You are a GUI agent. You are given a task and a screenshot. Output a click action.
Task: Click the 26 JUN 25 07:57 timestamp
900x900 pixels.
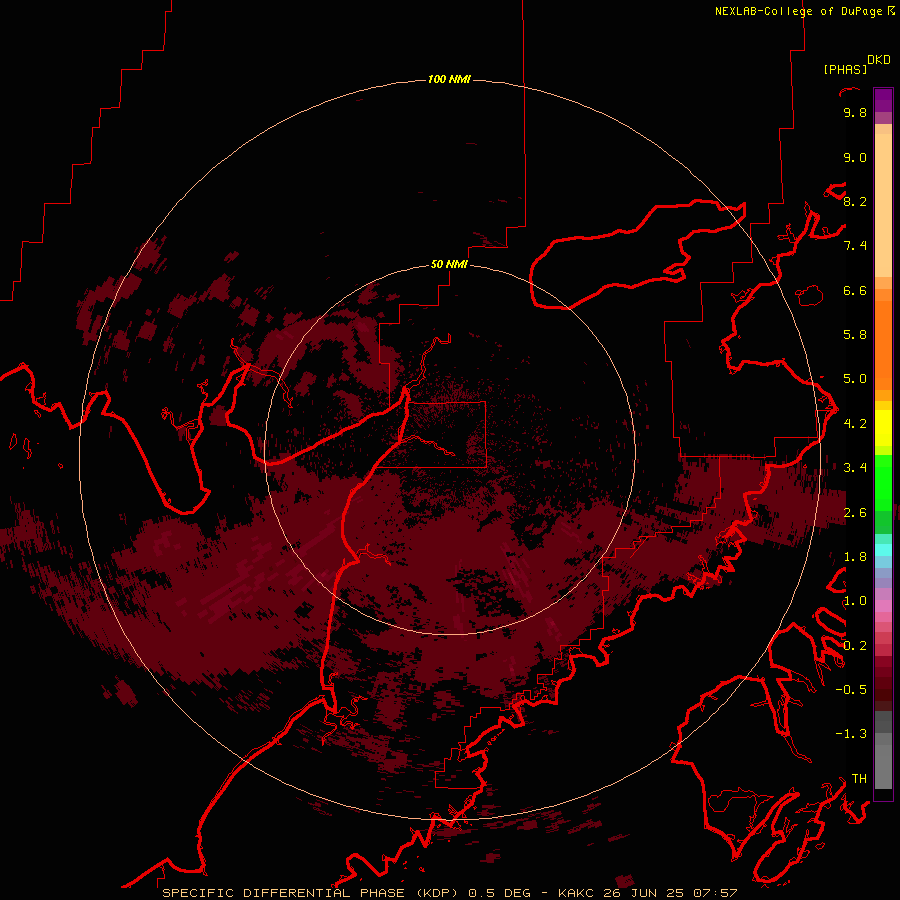[670, 893]
